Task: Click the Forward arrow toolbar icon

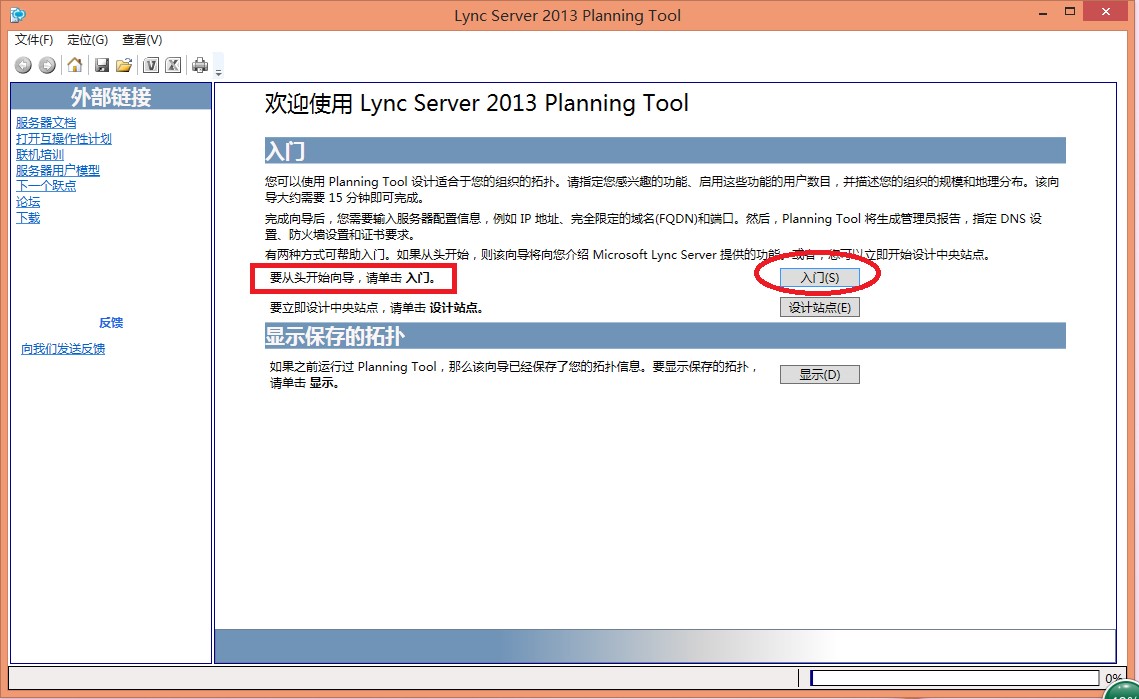Action: [x=47, y=65]
